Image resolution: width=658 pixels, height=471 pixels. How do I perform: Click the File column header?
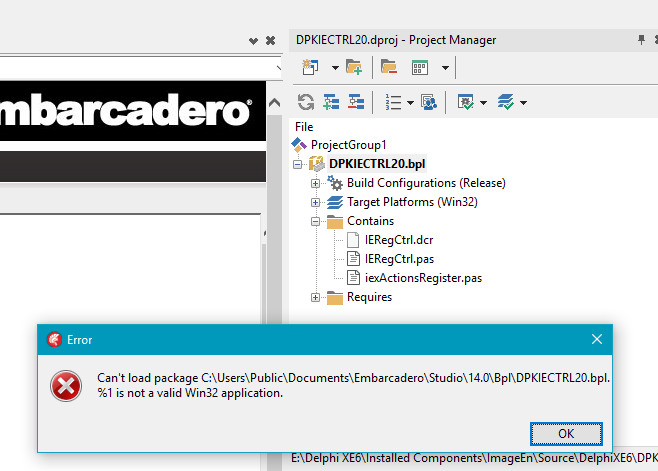click(304, 127)
